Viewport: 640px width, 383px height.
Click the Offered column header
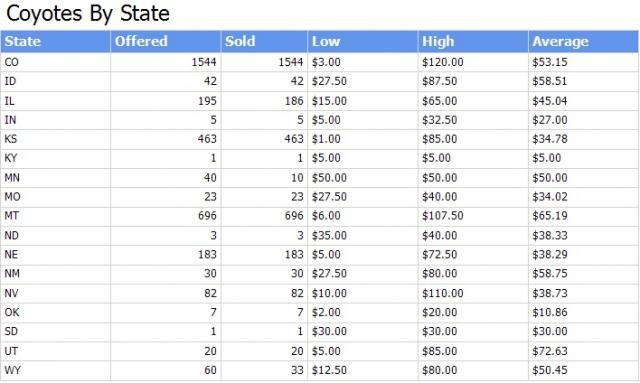click(x=165, y=41)
